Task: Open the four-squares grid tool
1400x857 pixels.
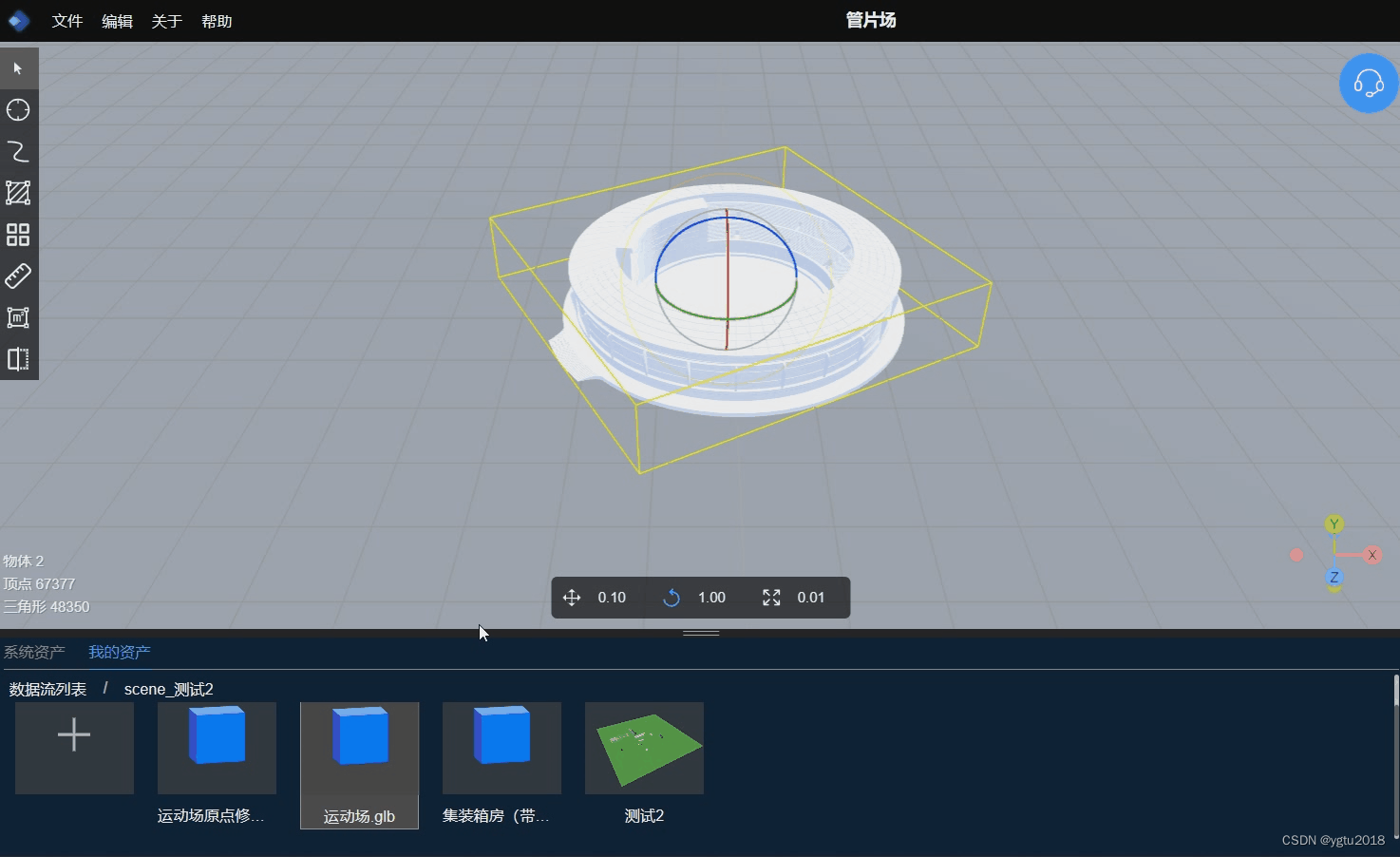Action: point(18,235)
